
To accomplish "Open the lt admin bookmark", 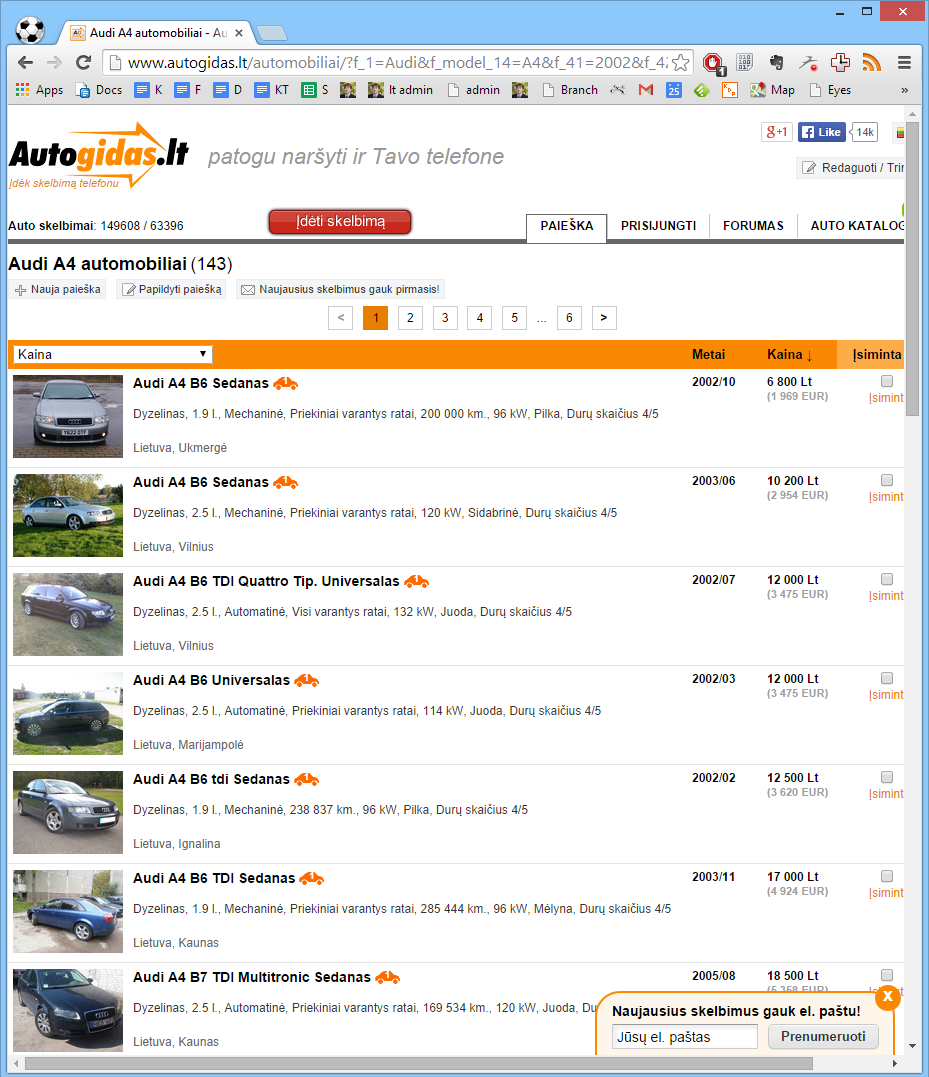I will click(x=402, y=90).
